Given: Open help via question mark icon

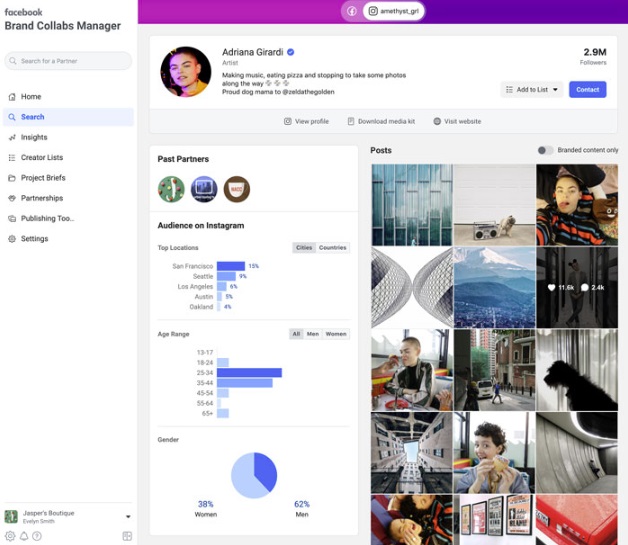Looking at the screenshot, I should point(37,536).
